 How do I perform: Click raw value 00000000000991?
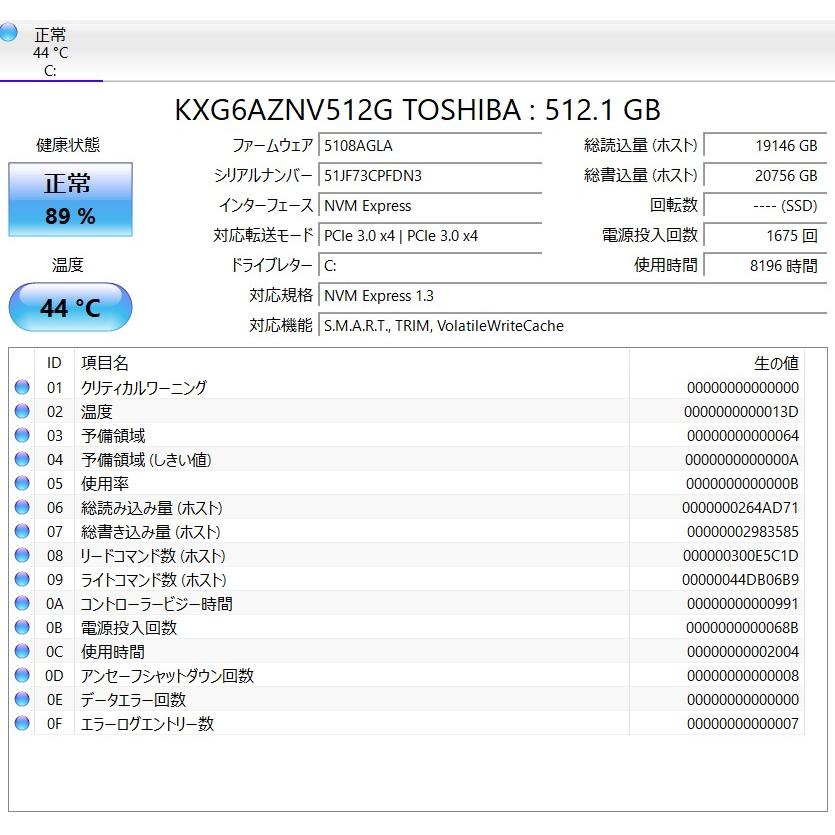742,603
